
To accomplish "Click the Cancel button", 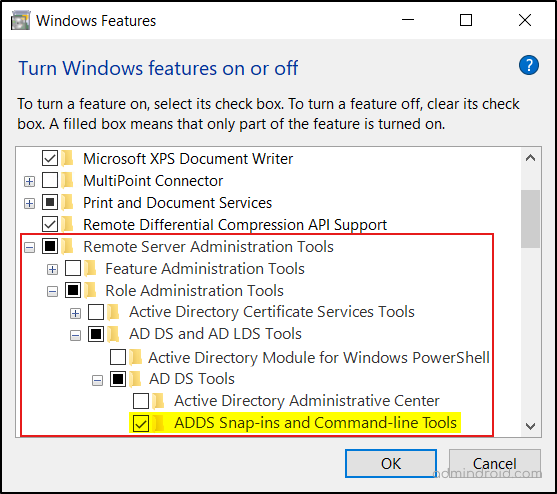I will coord(494,463).
